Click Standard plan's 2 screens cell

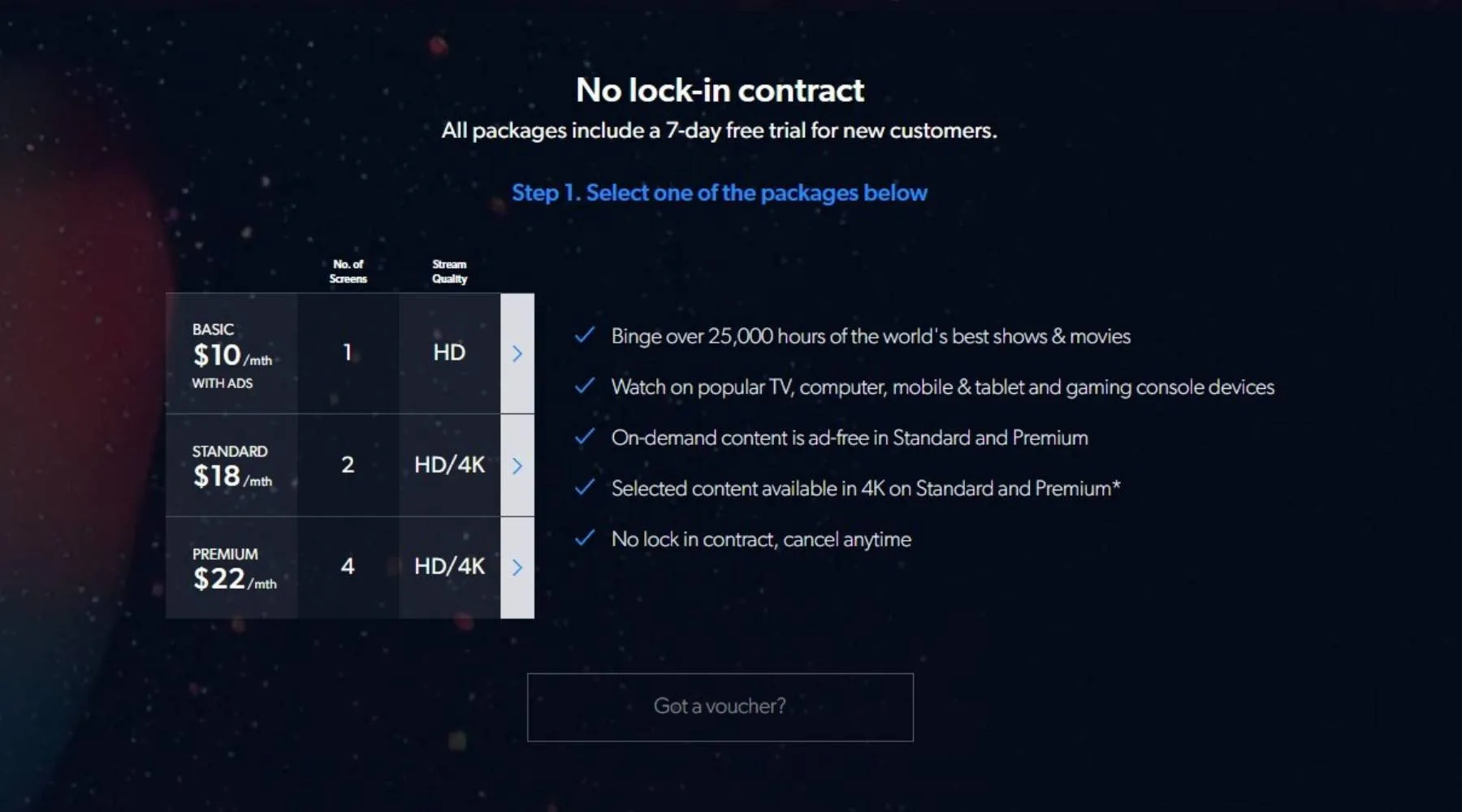[348, 464]
